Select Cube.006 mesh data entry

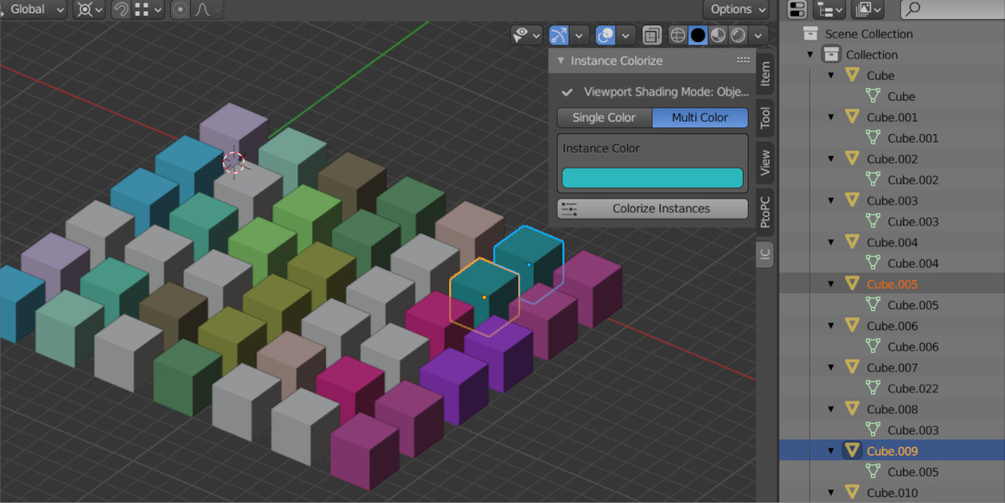913,347
